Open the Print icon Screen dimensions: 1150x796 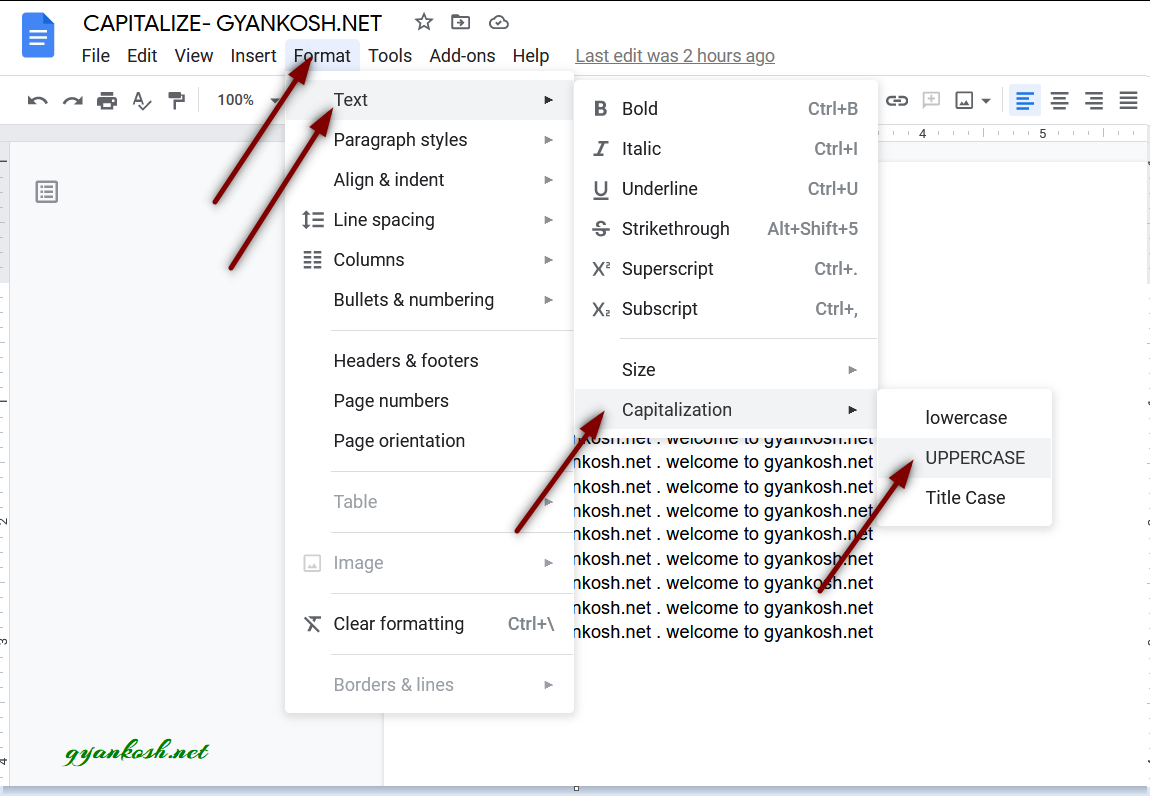click(x=107, y=99)
